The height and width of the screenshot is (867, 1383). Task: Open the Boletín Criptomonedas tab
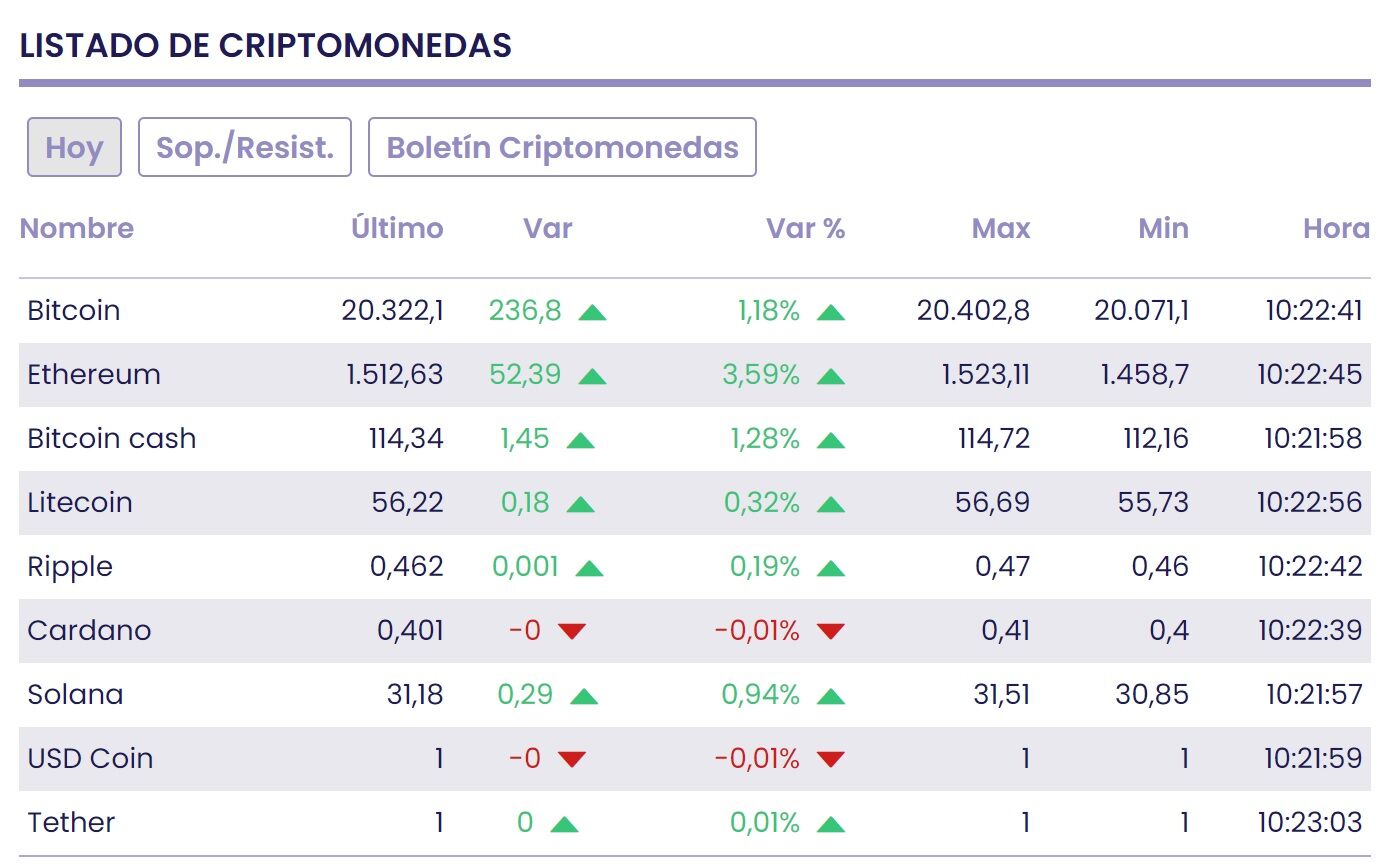tap(562, 147)
